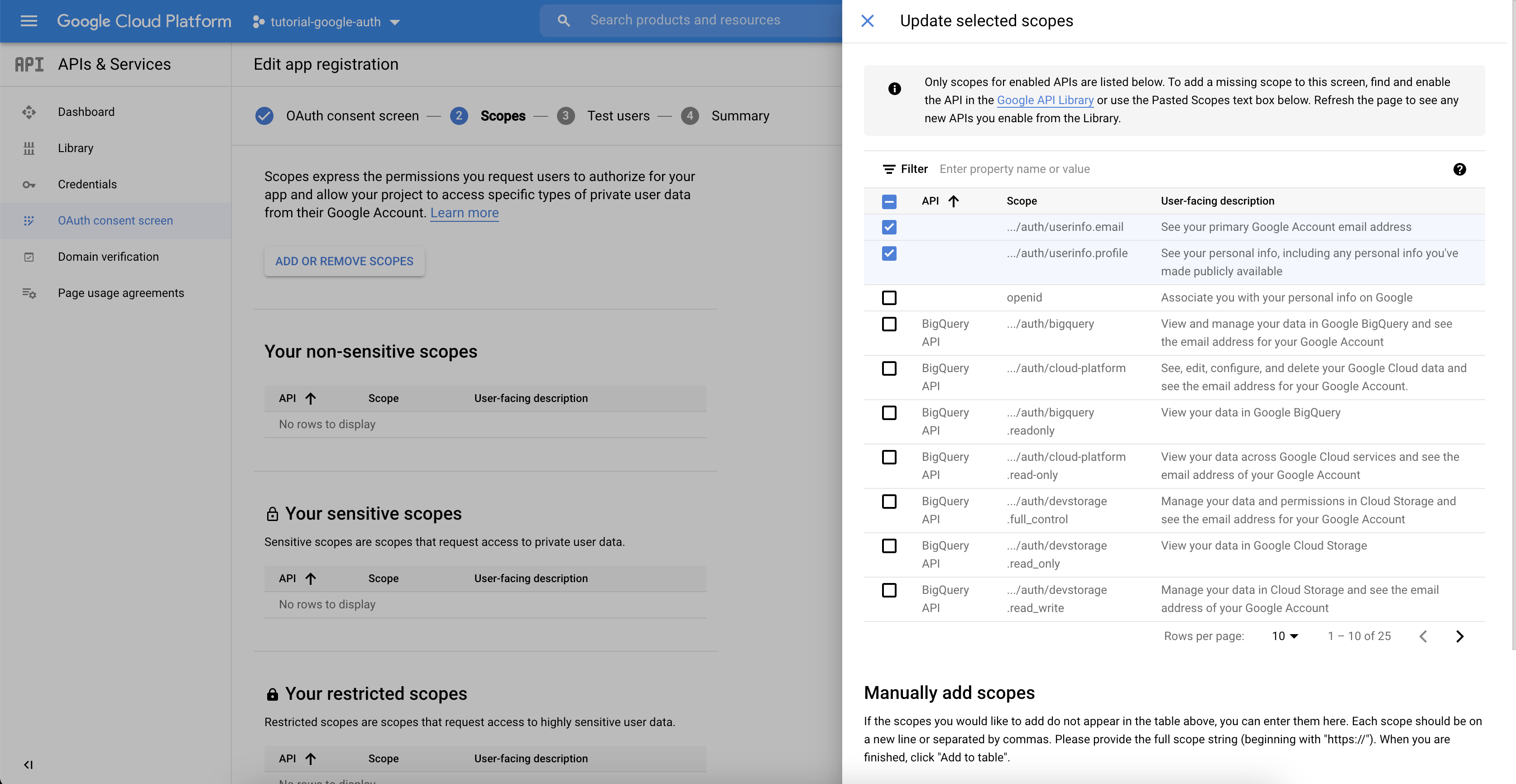Image resolution: width=1516 pixels, height=784 pixels.
Task: Click the previous page arrow
Action: point(1422,636)
